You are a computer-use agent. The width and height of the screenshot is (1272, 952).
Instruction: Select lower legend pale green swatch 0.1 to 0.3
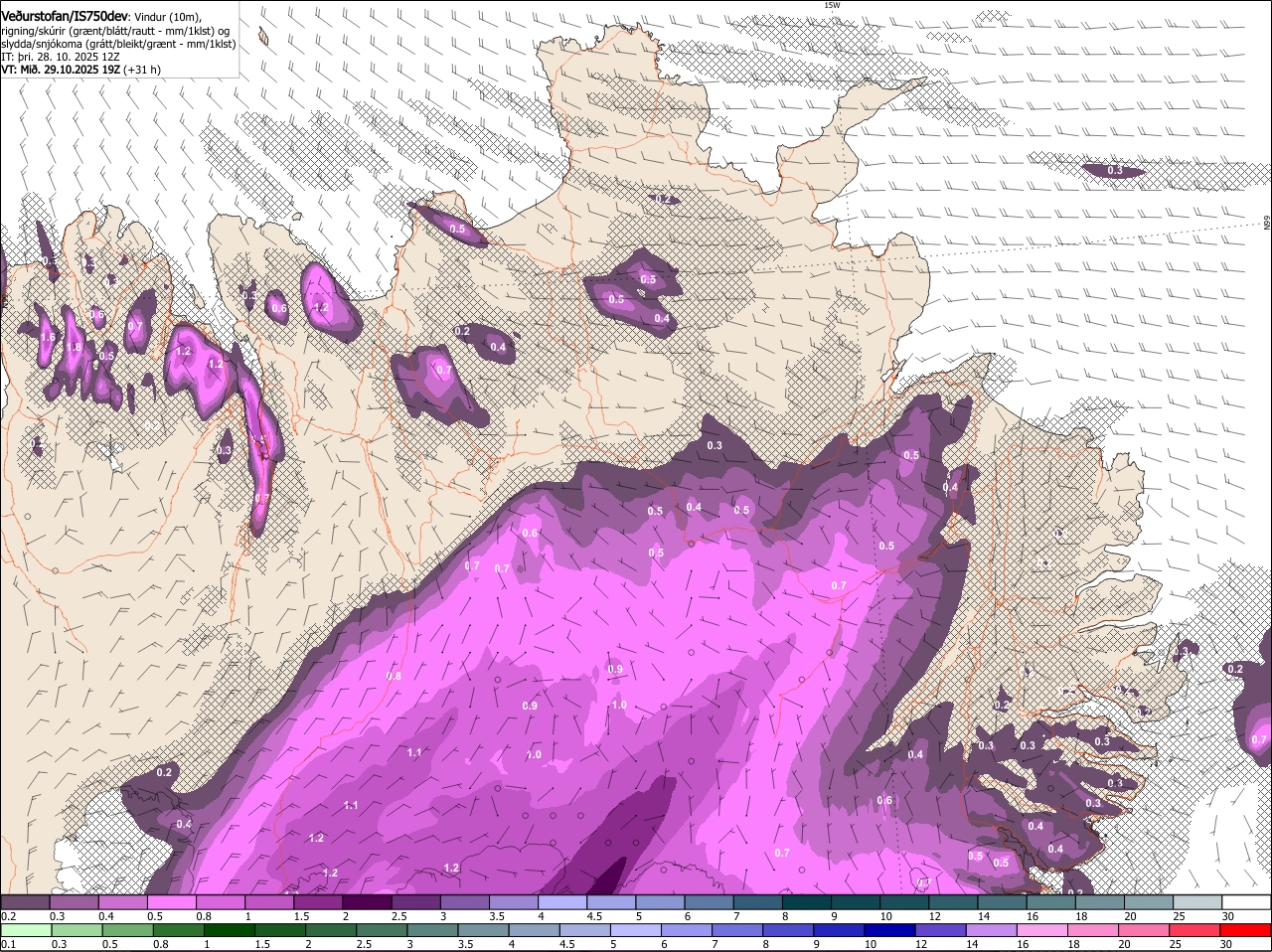pyautogui.click(x=26, y=930)
